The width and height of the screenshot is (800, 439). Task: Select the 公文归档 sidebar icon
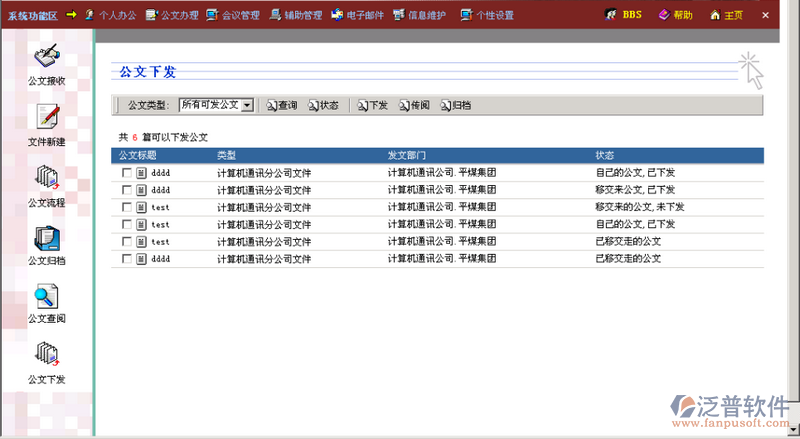point(46,238)
